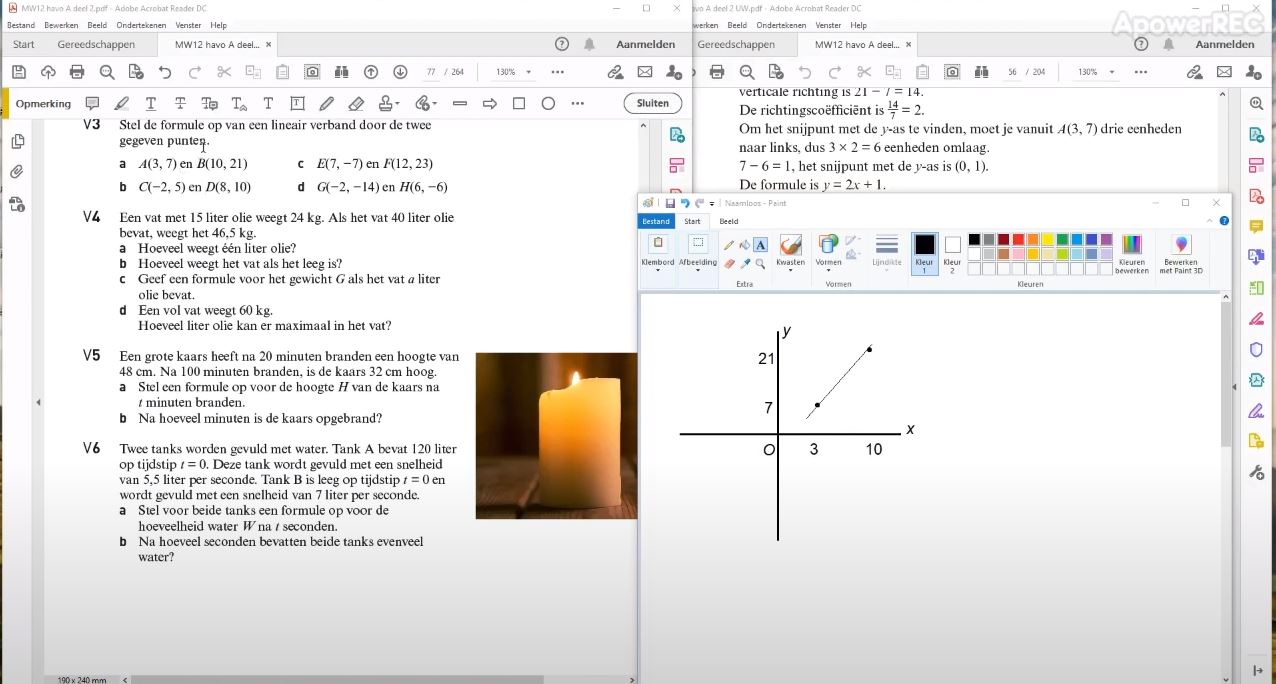The width and height of the screenshot is (1276, 684).
Task: Add a sticky note comment
Action: click(92, 103)
